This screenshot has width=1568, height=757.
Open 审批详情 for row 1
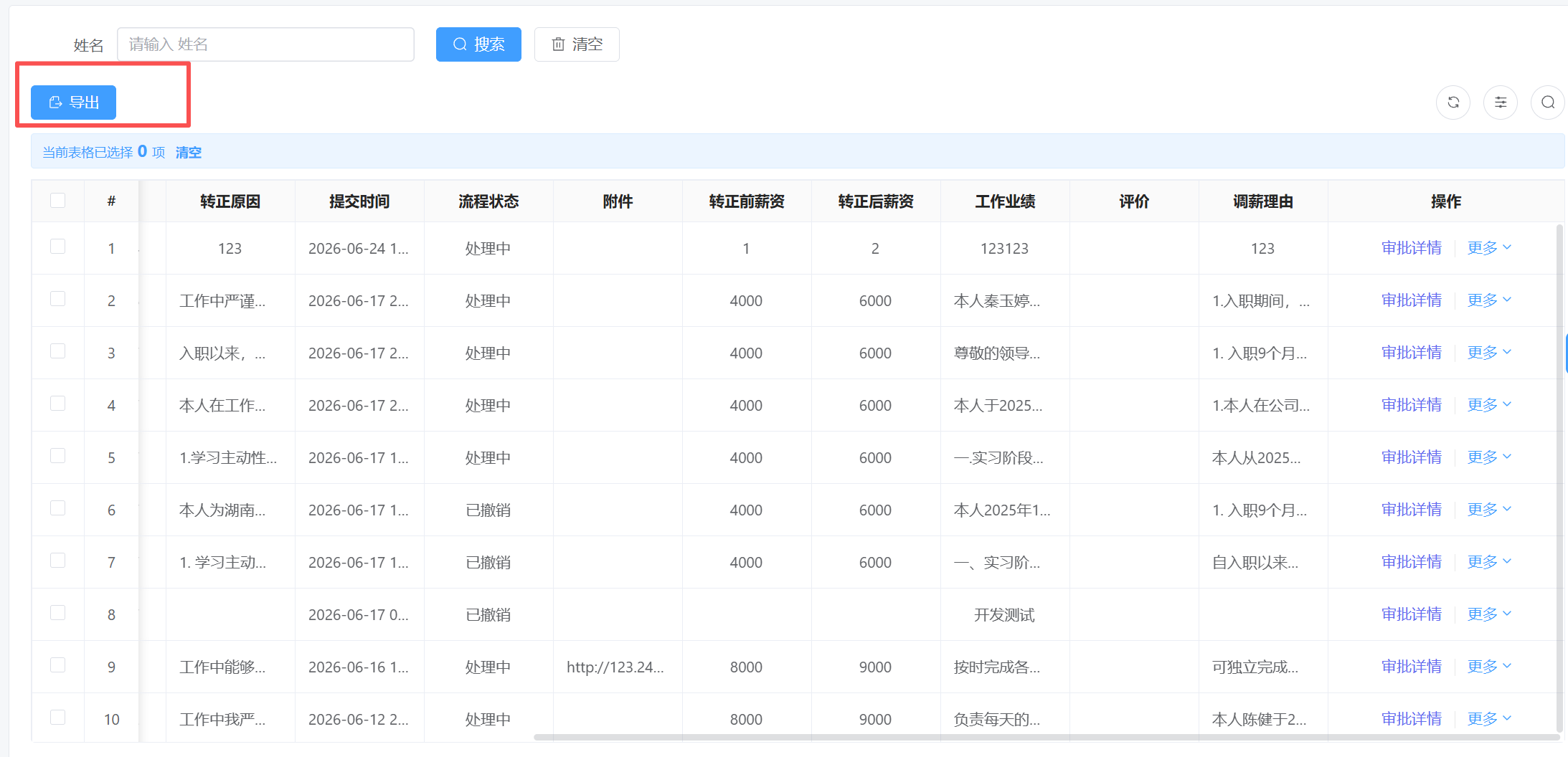coord(1412,248)
